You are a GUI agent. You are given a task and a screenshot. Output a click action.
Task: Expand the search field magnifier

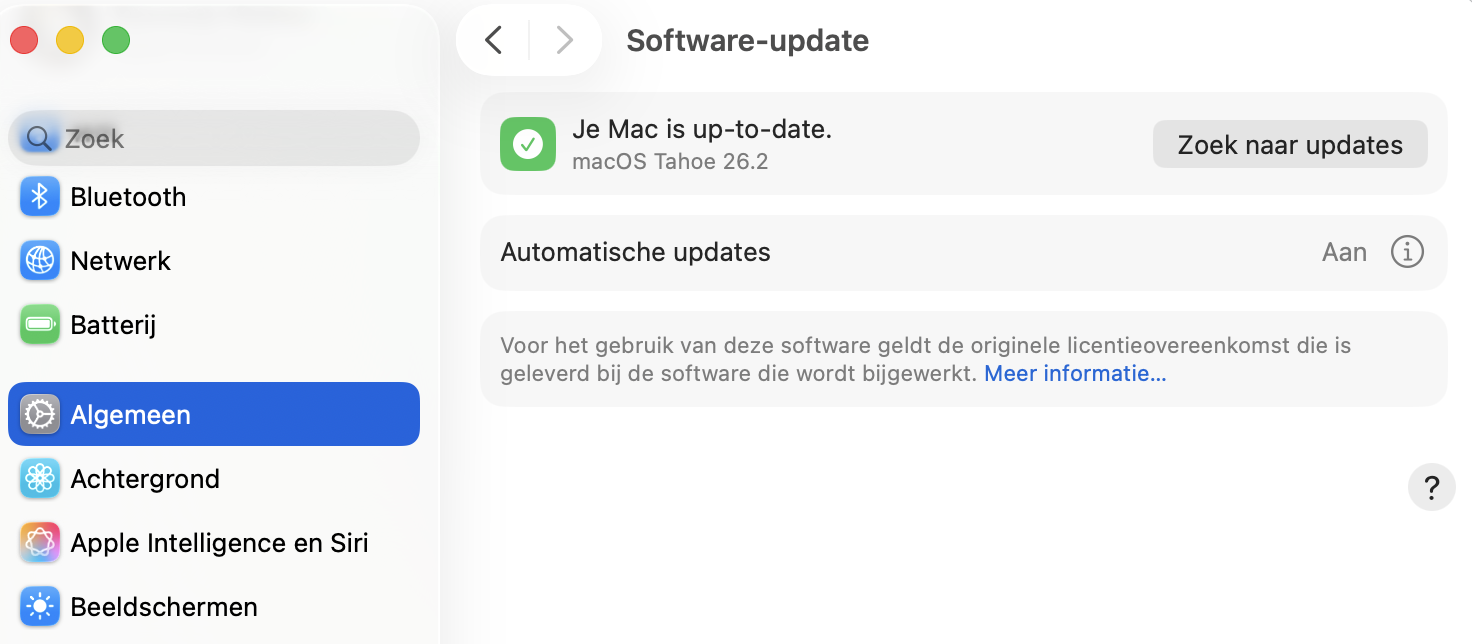coord(38,137)
